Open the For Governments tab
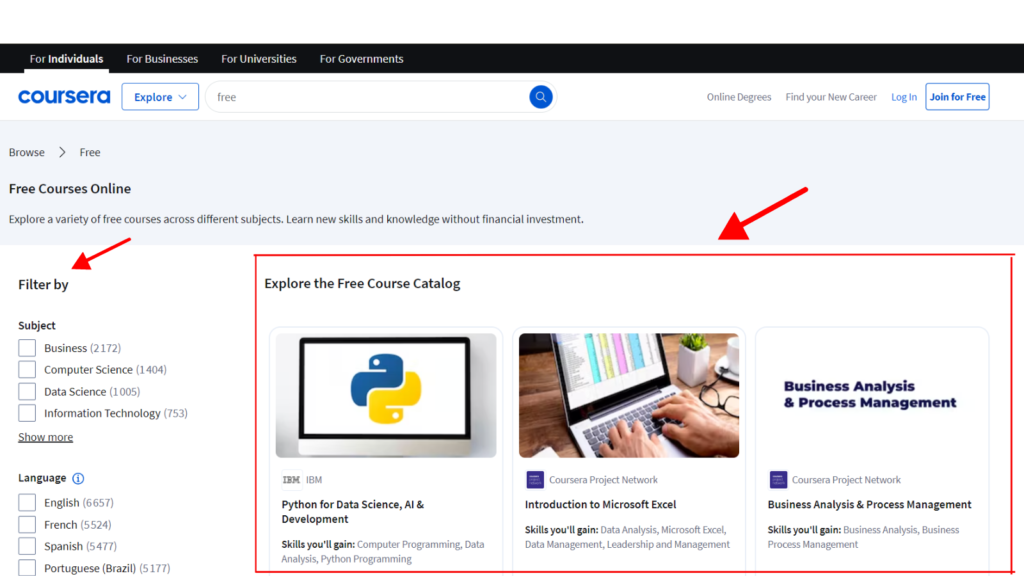The height and width of the screenshot is (576, 1024). click(361, 59)
